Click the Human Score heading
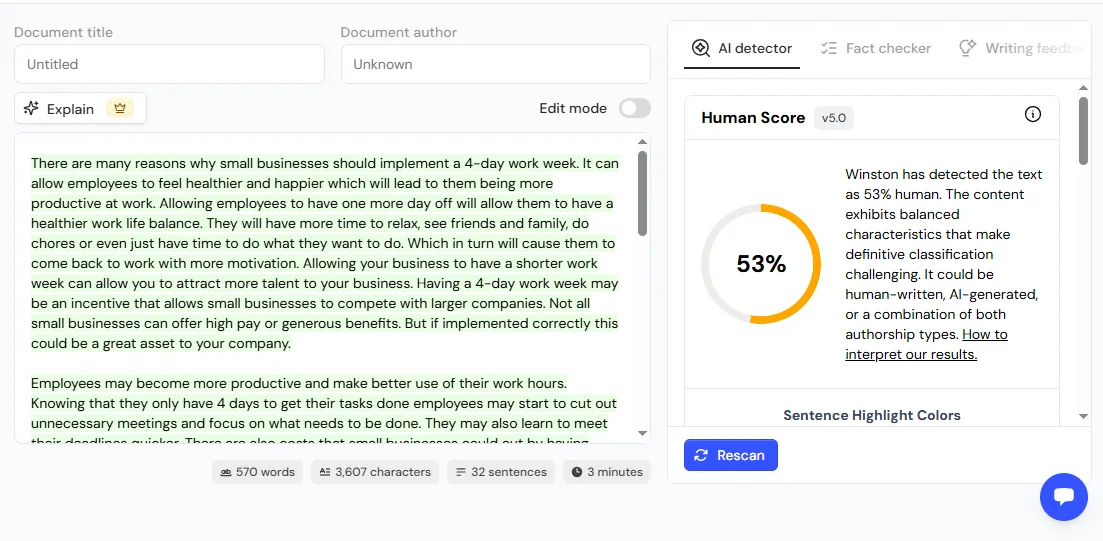The width and height of the screenshot is (1103, 541). click(753, 117)
